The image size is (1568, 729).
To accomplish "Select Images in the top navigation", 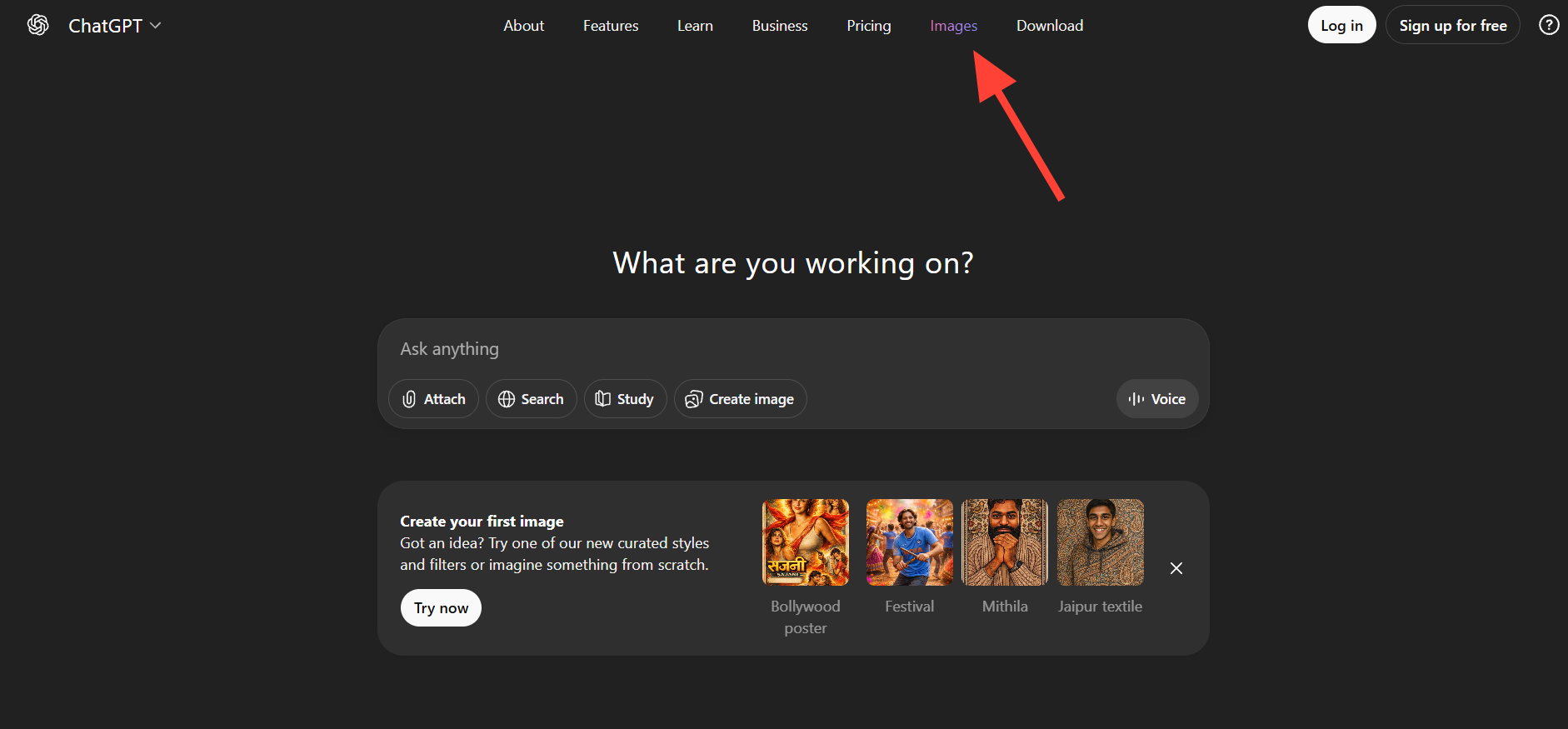I will [953, 26].
